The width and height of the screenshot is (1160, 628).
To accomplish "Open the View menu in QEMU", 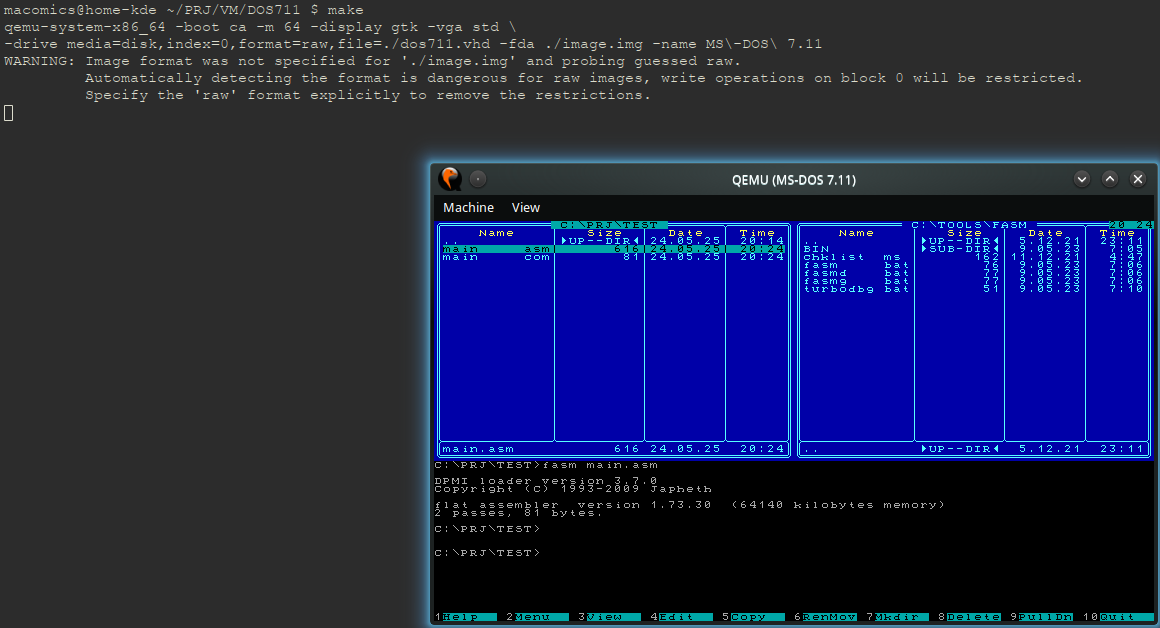I will point(526,208).
